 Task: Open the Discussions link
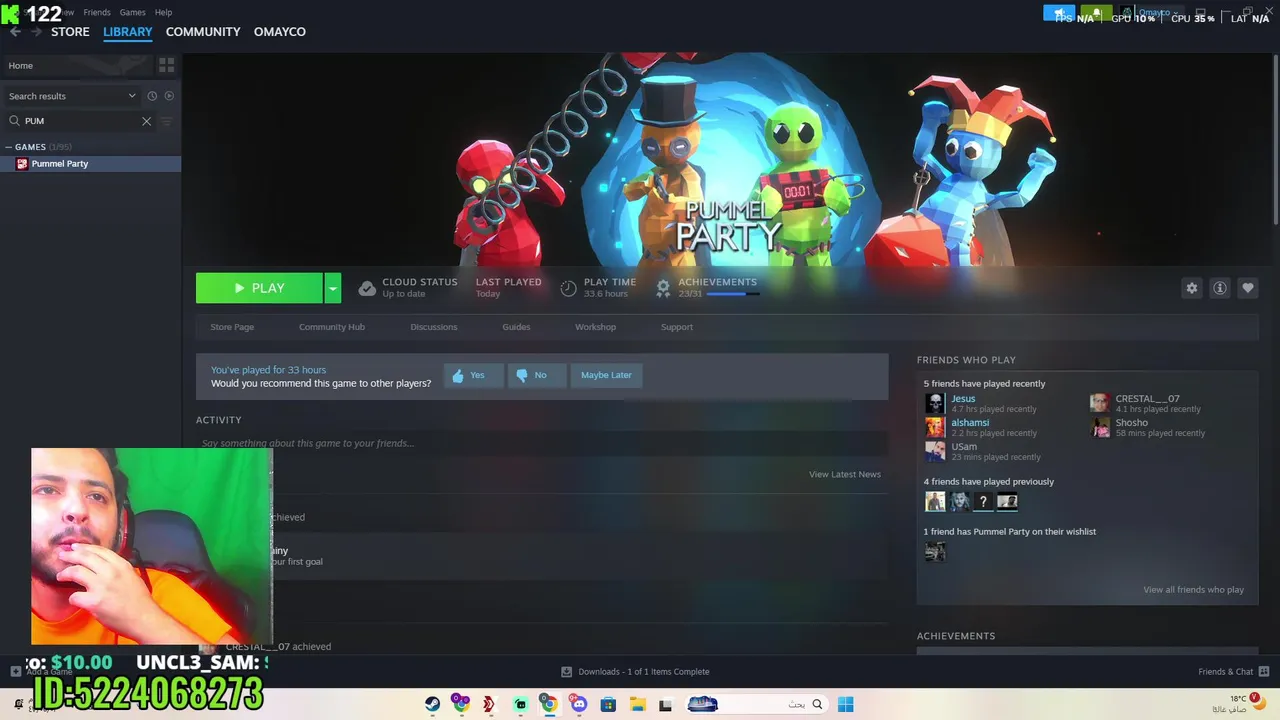tap(434, 327)
